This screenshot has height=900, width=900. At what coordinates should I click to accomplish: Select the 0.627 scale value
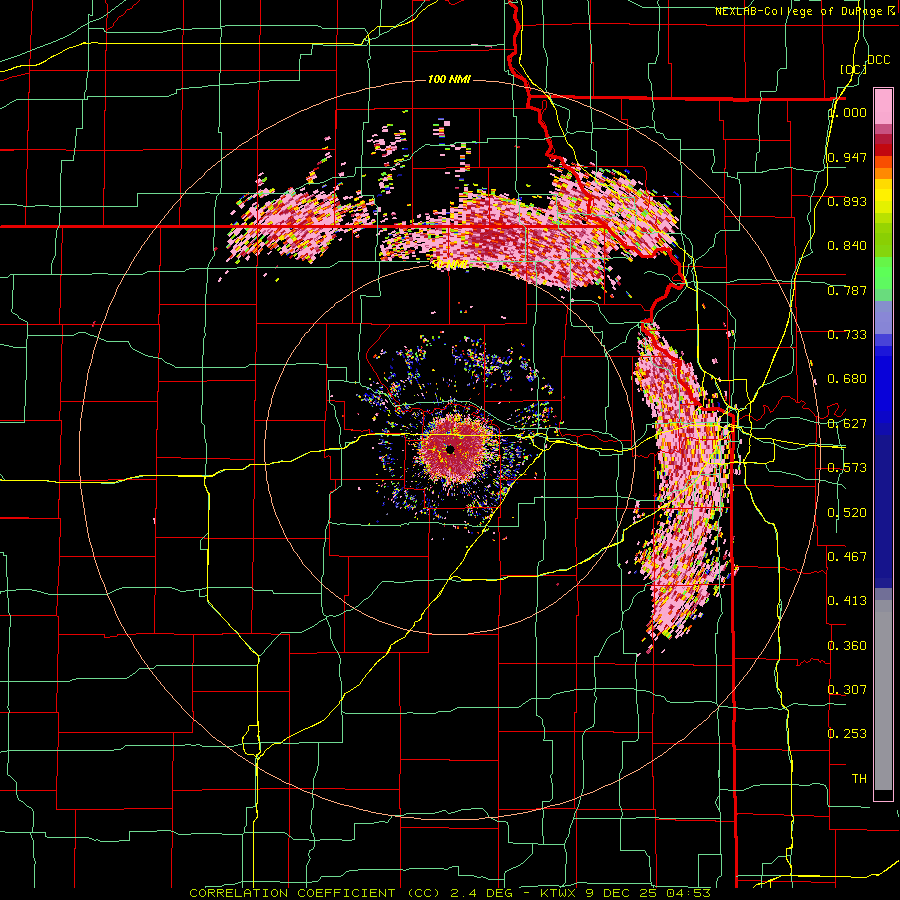tap(847, 423)
